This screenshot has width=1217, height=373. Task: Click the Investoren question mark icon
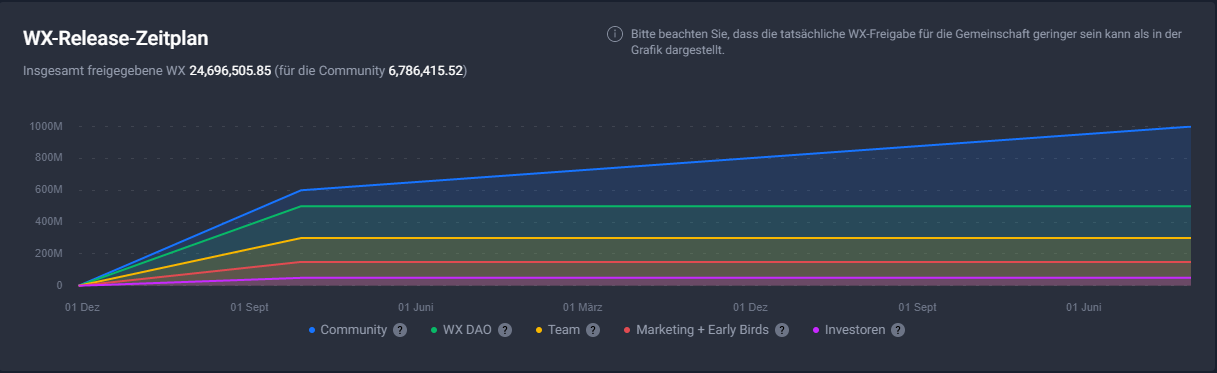pyautogui.click(x=898, y=330)
